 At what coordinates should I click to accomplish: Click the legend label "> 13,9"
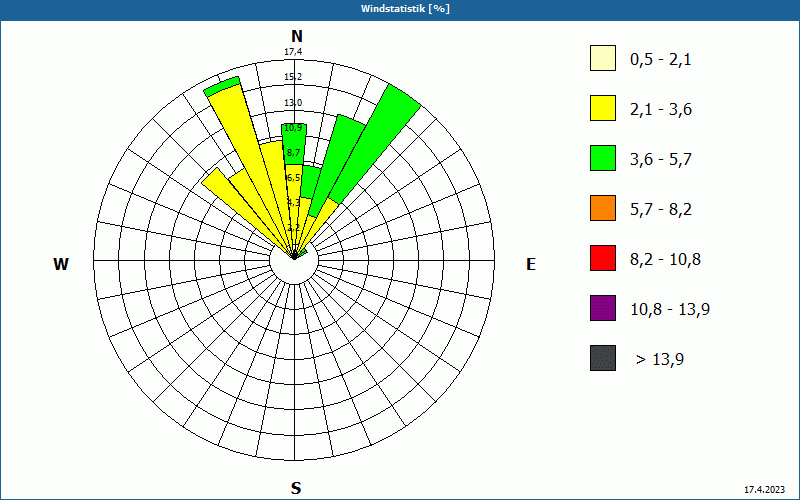click(660, 360)
